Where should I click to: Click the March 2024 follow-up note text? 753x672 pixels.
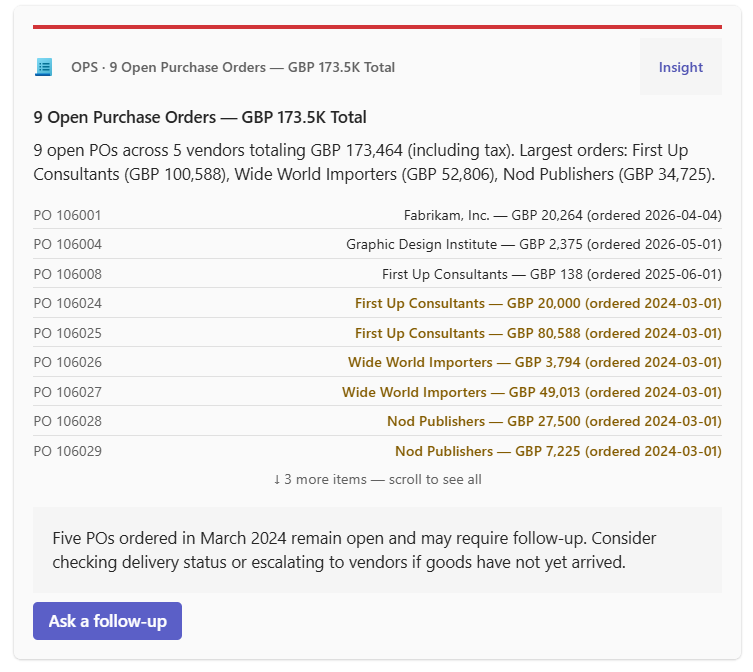(x=354, y=550)
